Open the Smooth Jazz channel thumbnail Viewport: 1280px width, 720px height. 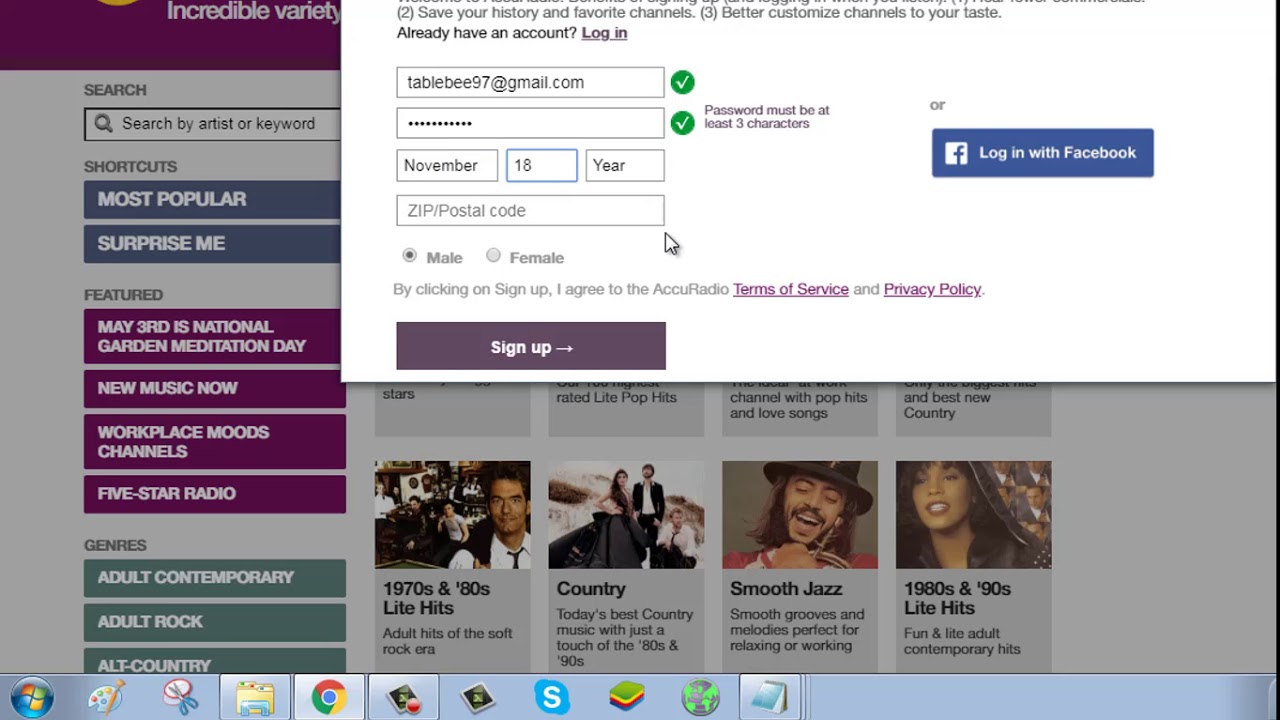pyautogui.click(x=800, y=515)
